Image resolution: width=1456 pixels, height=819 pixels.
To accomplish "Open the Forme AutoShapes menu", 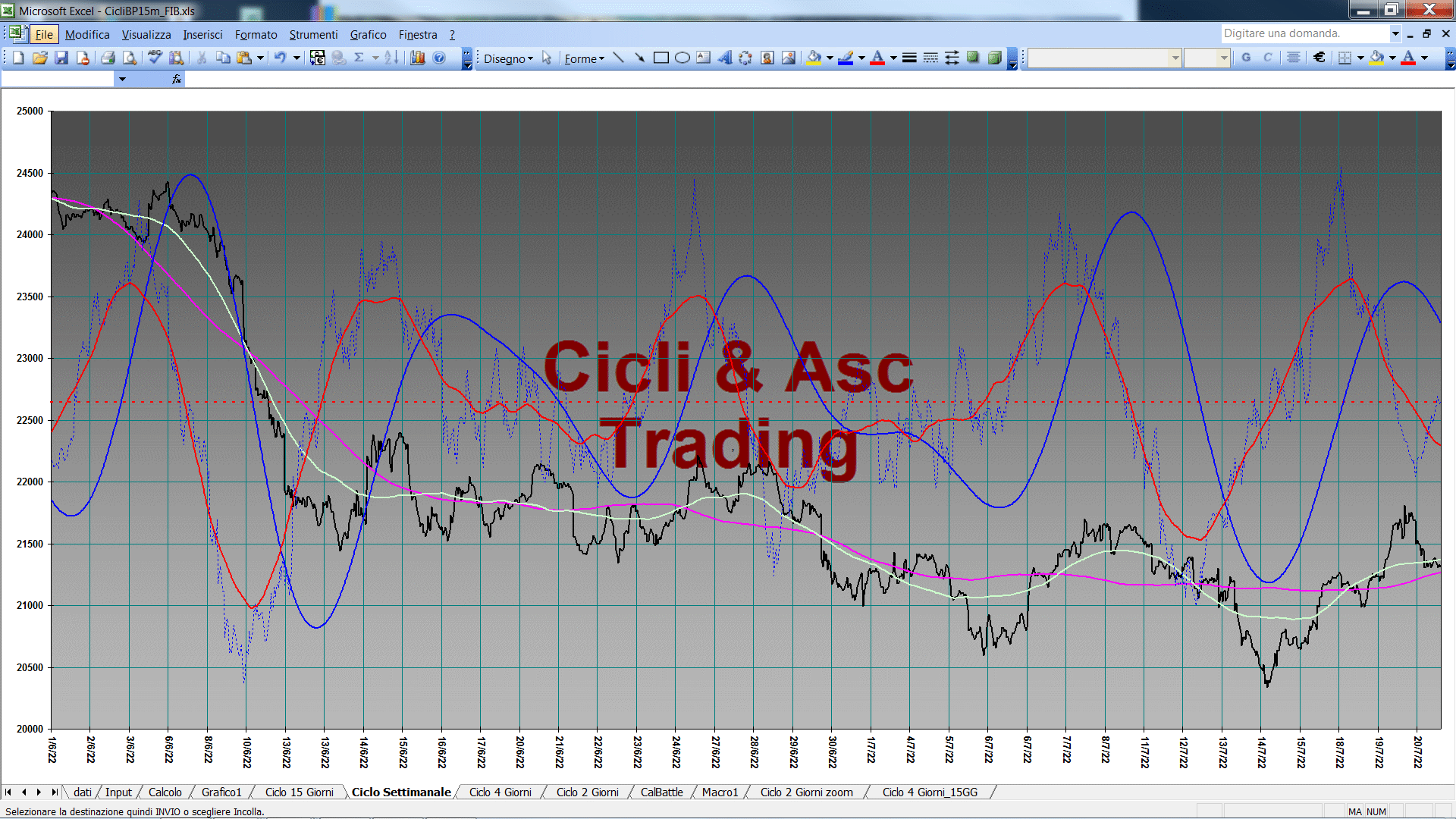I will 584,58.
